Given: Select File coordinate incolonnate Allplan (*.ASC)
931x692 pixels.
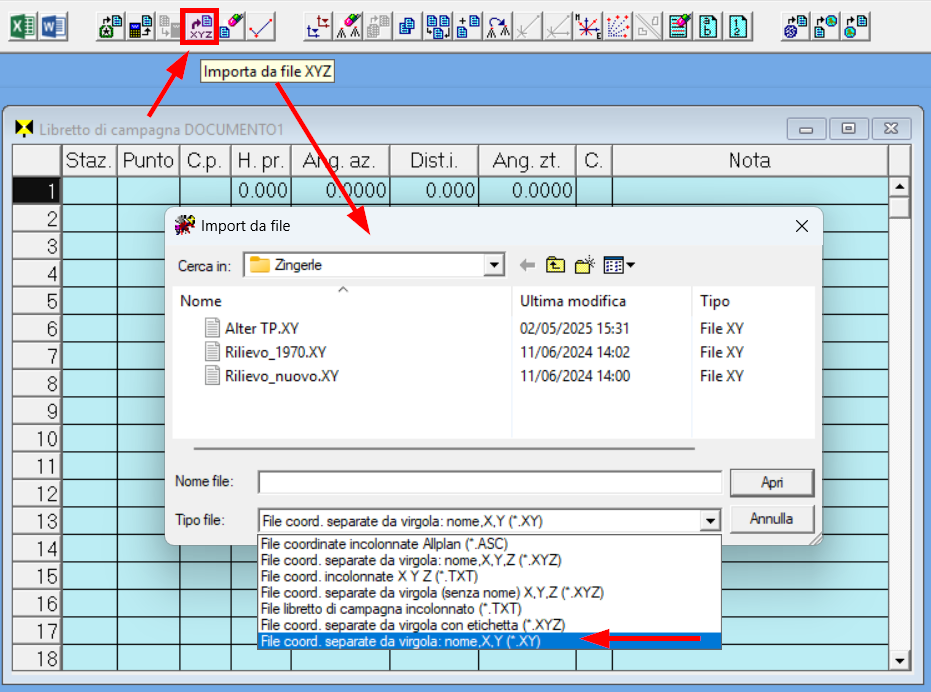Looking at the screenshot, I should (x=384, y=544).
